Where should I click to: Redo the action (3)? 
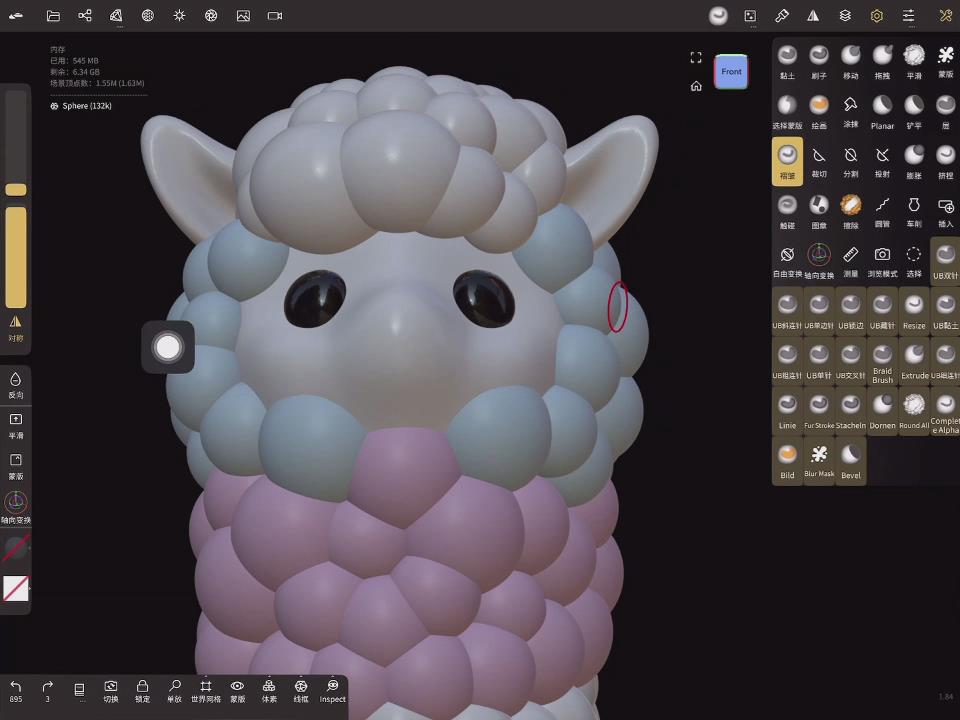[x=48, y=691]
